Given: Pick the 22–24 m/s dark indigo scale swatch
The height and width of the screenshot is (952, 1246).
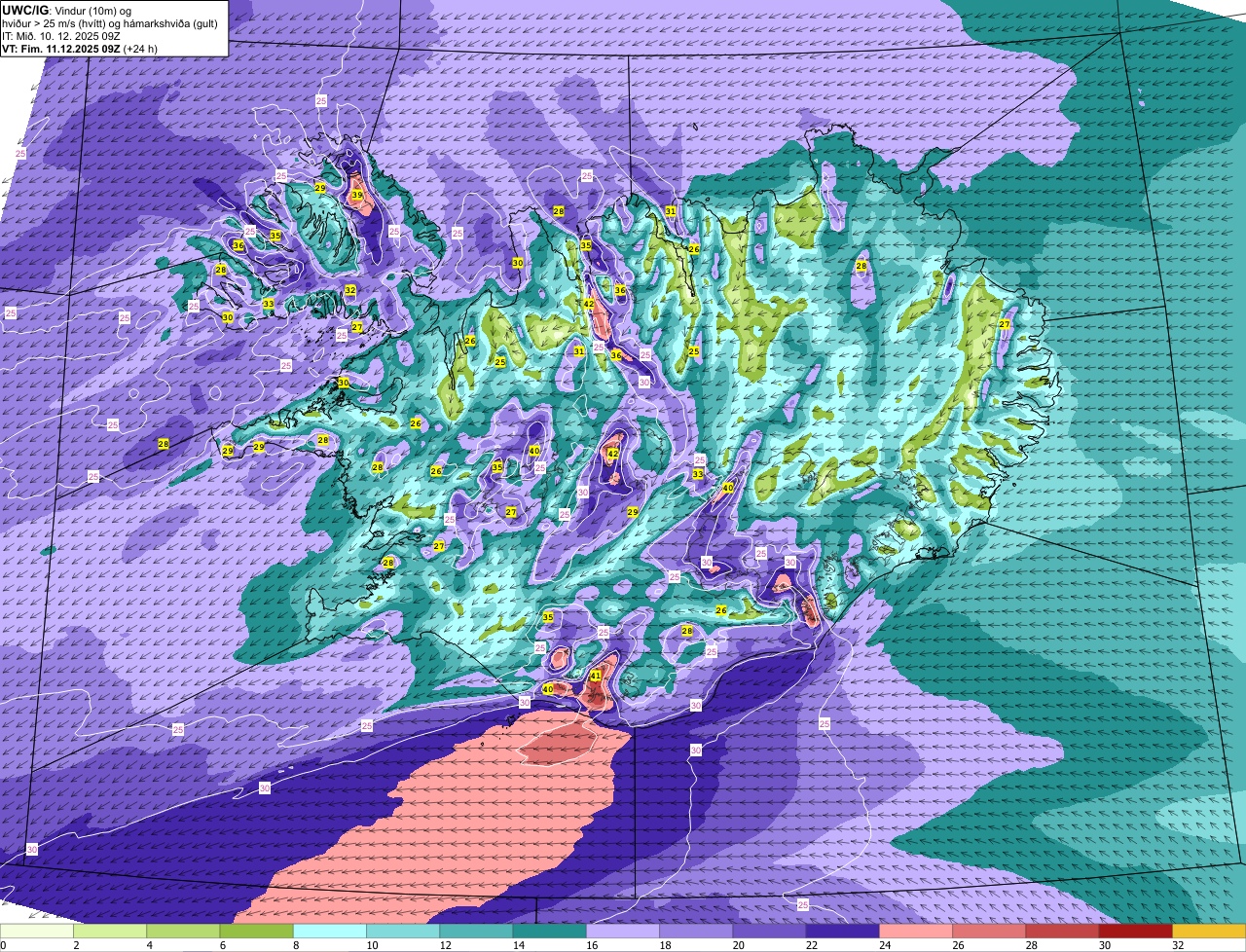Looking at the screenshot, I should point(842,931).
